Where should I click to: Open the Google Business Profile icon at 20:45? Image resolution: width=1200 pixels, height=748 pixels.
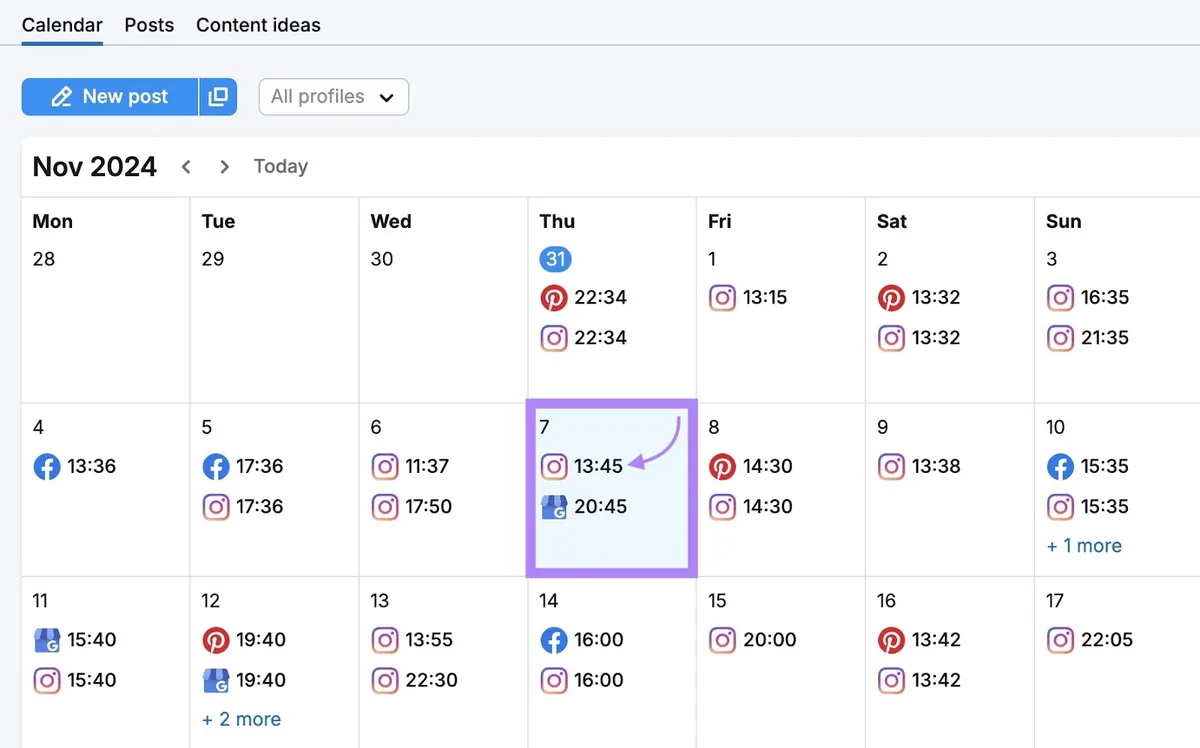point(553,507)
